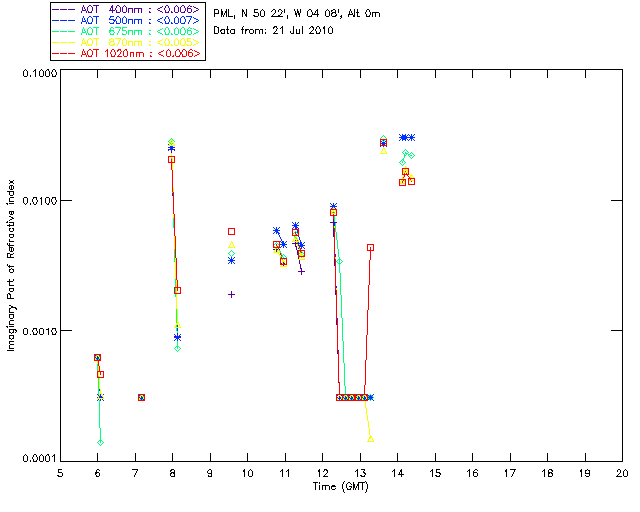Image resolution: width=640 pixels, height=512 pixels.
Task: Click the x-axis tick label 9
Action: [x=210, y=473]
